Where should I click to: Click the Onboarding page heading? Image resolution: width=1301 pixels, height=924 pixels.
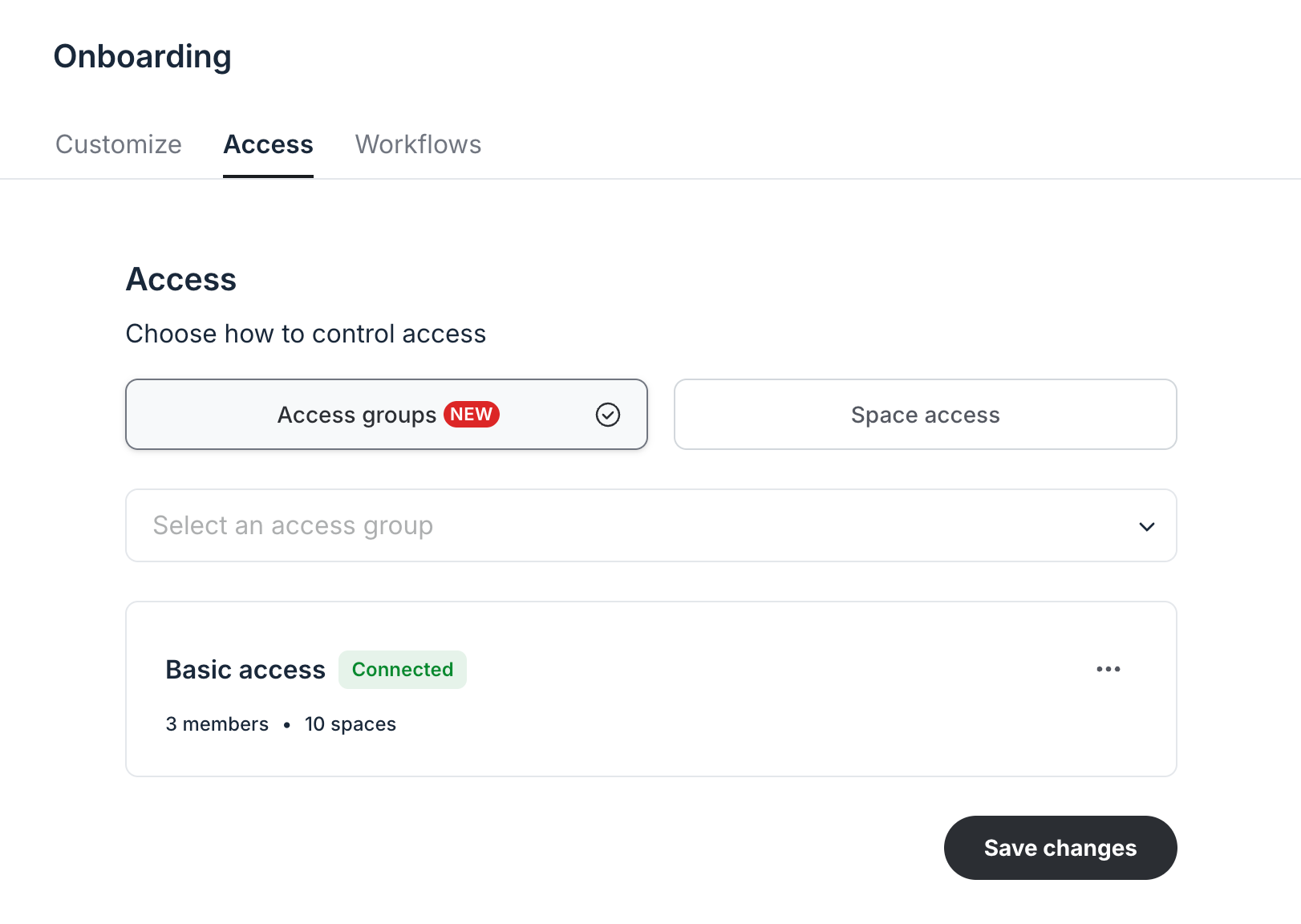(142, 55)
